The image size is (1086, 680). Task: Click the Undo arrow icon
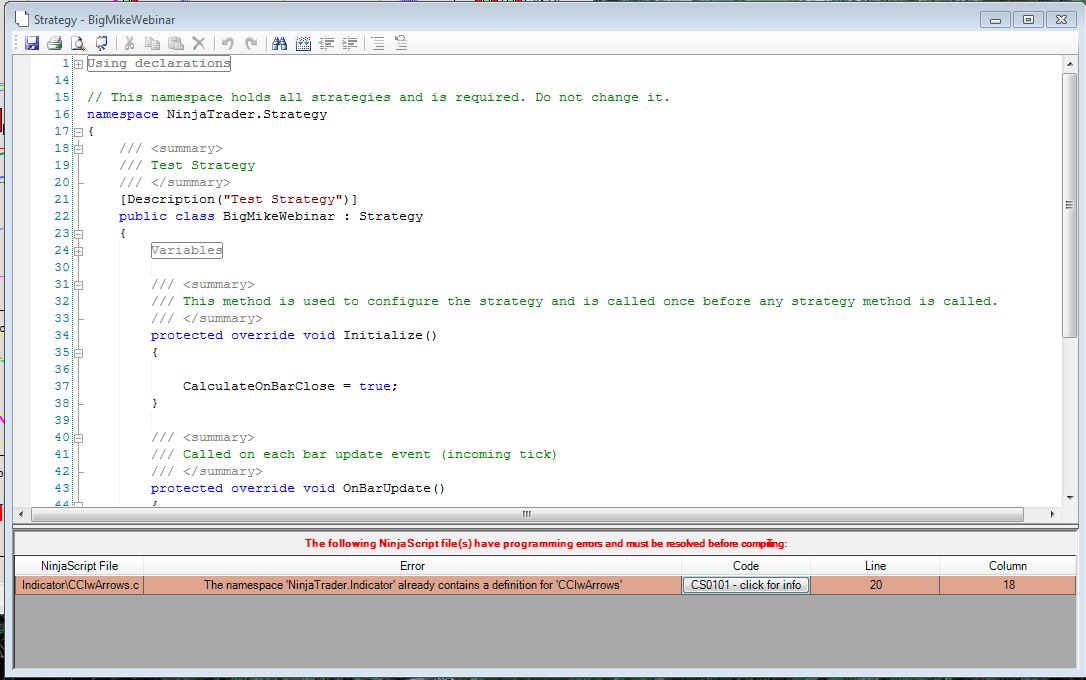tap(227, 43)
